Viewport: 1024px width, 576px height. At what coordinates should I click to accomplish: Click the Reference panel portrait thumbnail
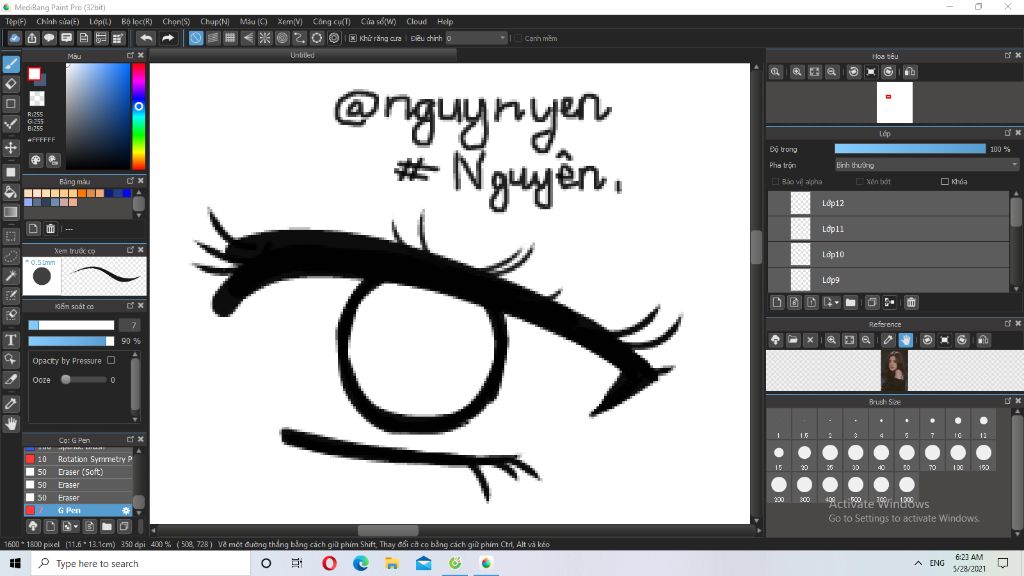tap(894, 370)
